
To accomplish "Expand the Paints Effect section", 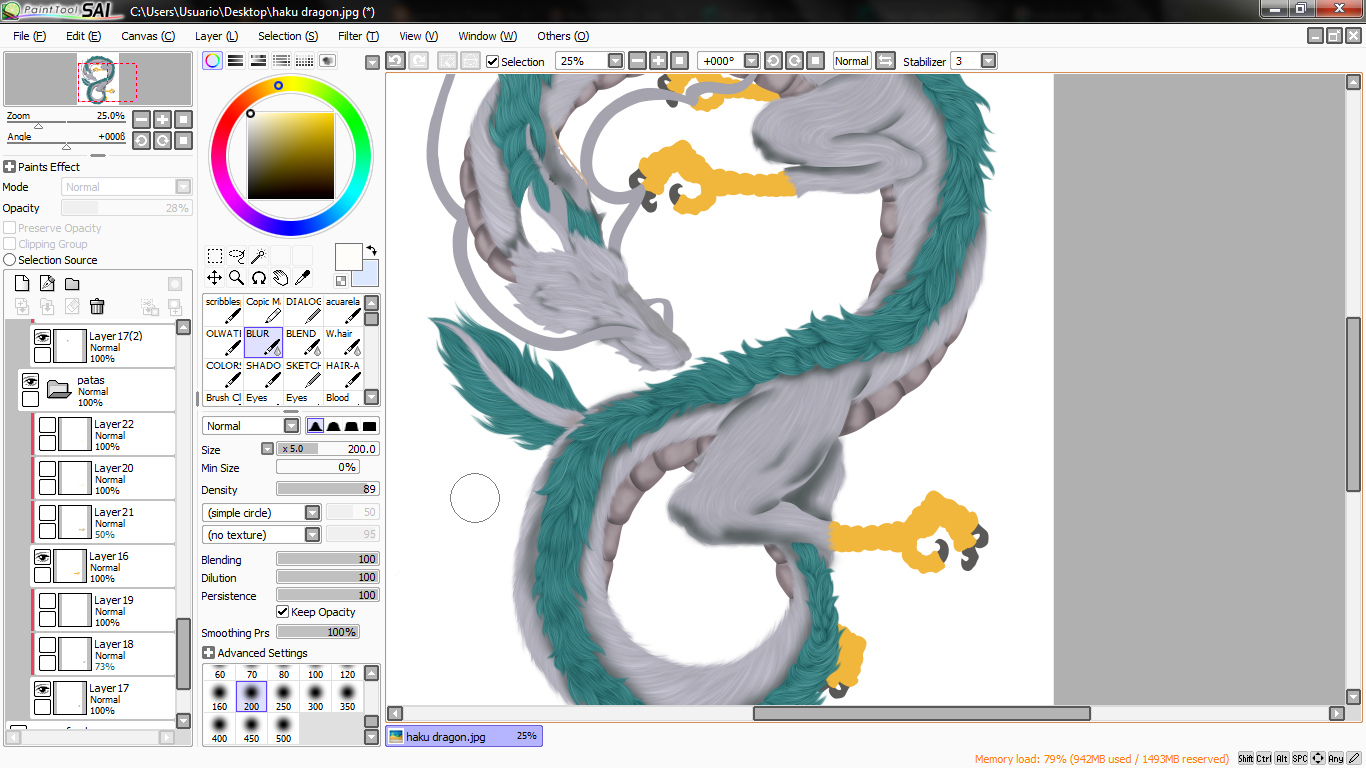I will click(x=9, y=167).
